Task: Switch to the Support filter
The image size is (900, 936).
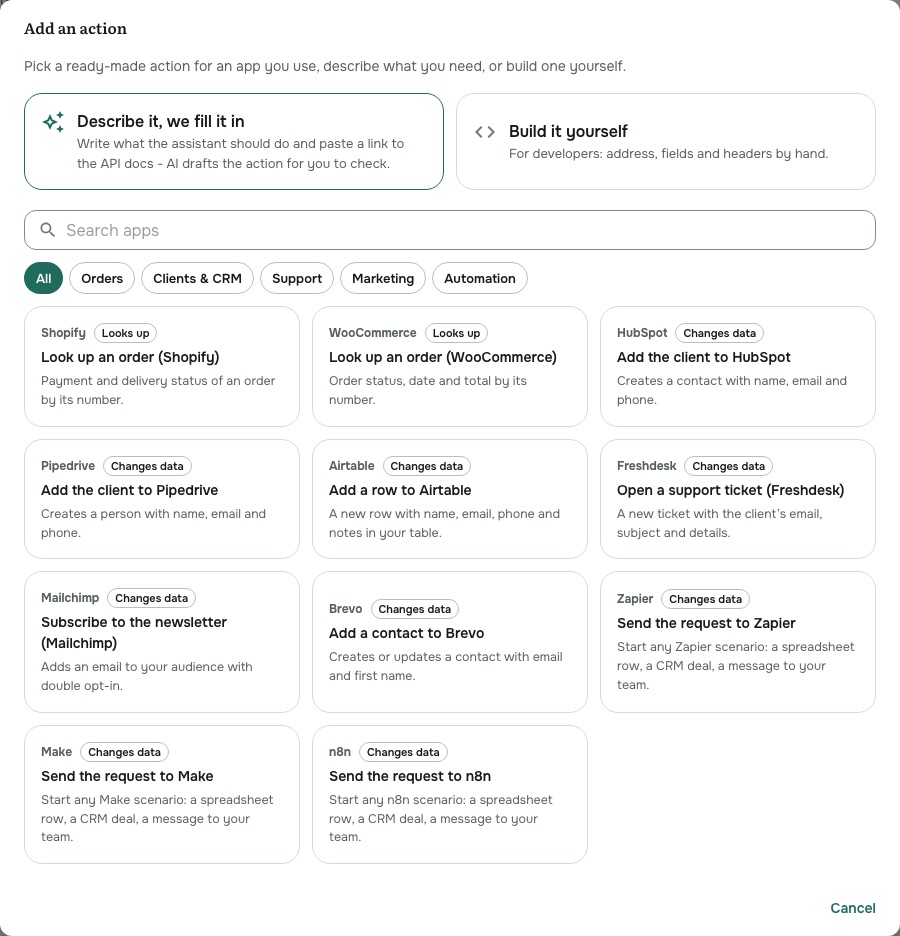Action: coord(297,278)
